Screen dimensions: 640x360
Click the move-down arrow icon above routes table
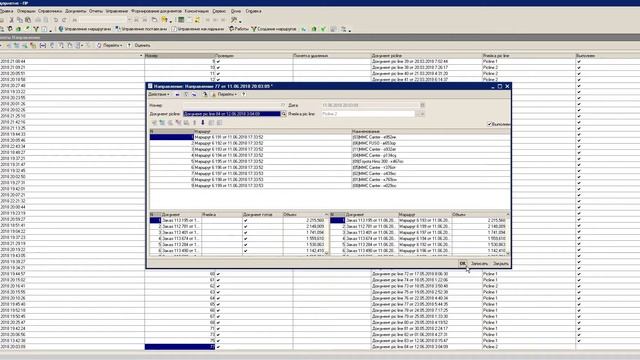click(203, 122)
